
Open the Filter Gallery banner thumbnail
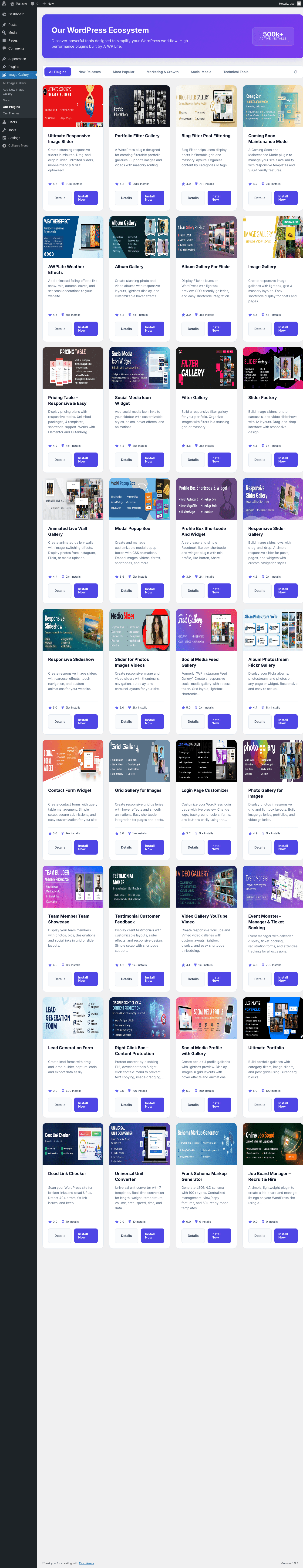coord(206,368)
